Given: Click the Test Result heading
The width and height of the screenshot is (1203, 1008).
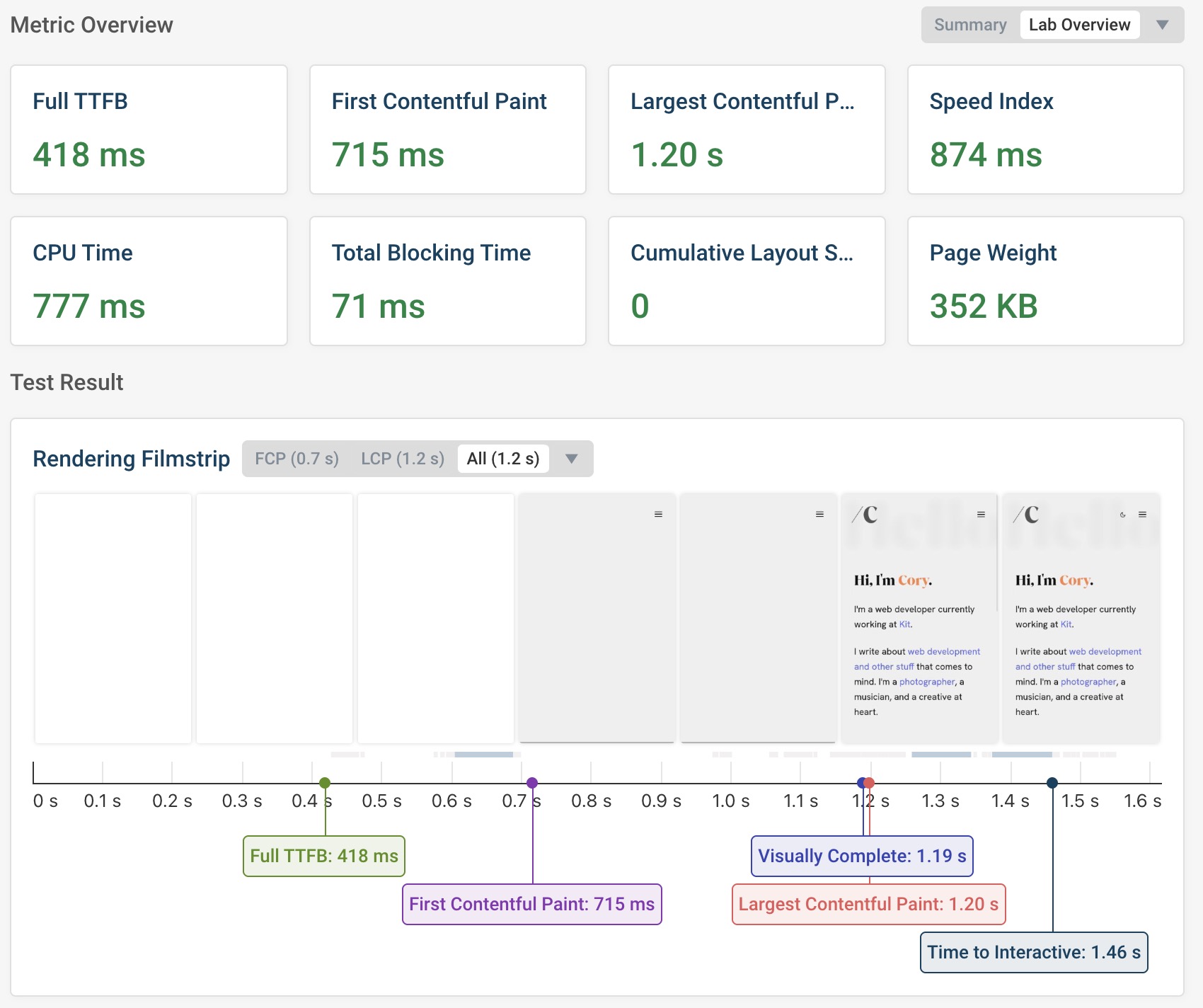Looking at the screenshot, I should (x=67, y=382).
